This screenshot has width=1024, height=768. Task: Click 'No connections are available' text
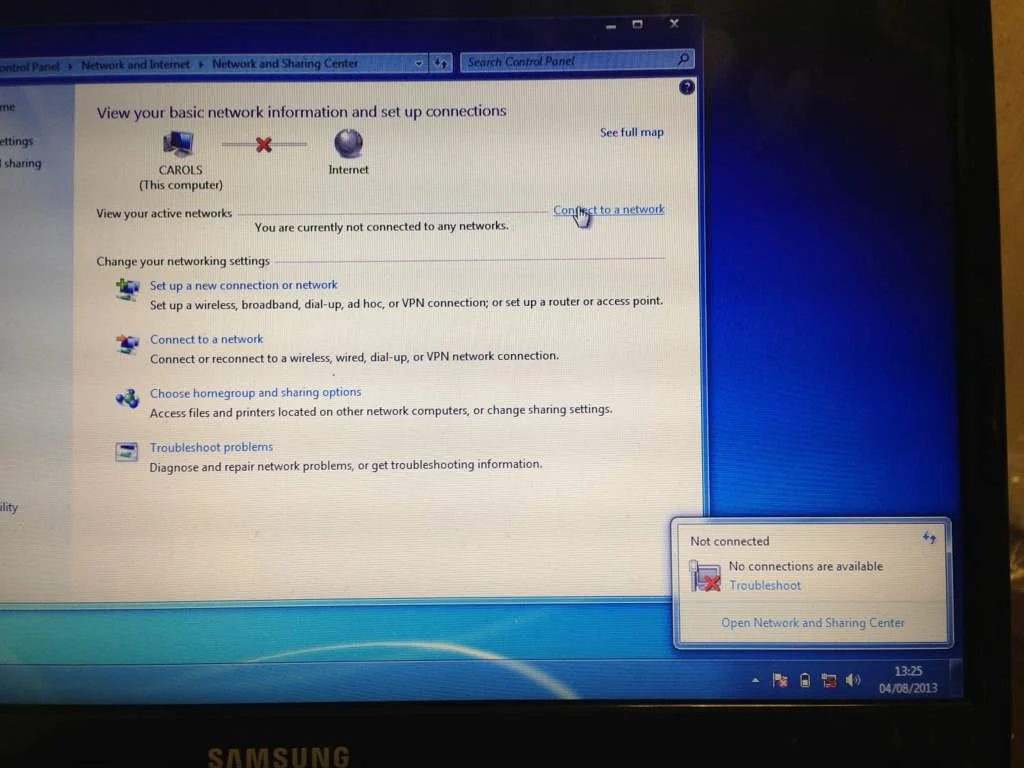pos(806,566)
